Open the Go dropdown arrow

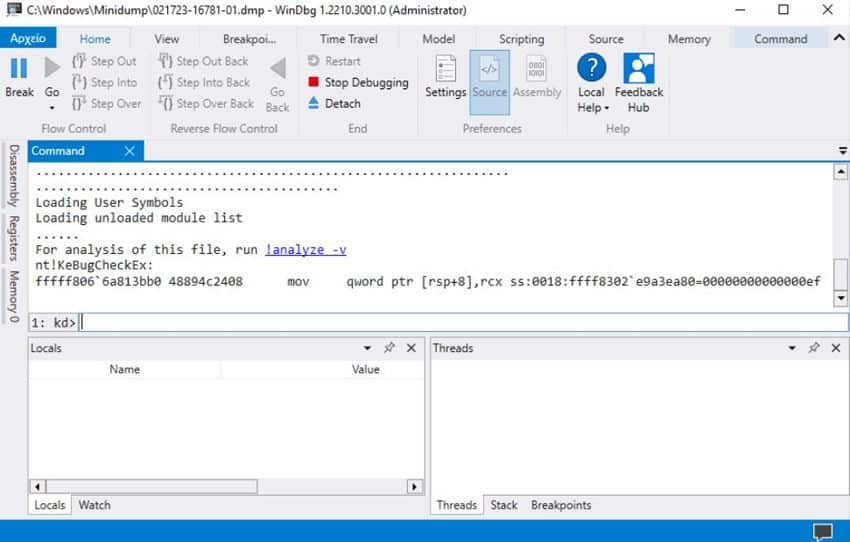tap(52, 108)
